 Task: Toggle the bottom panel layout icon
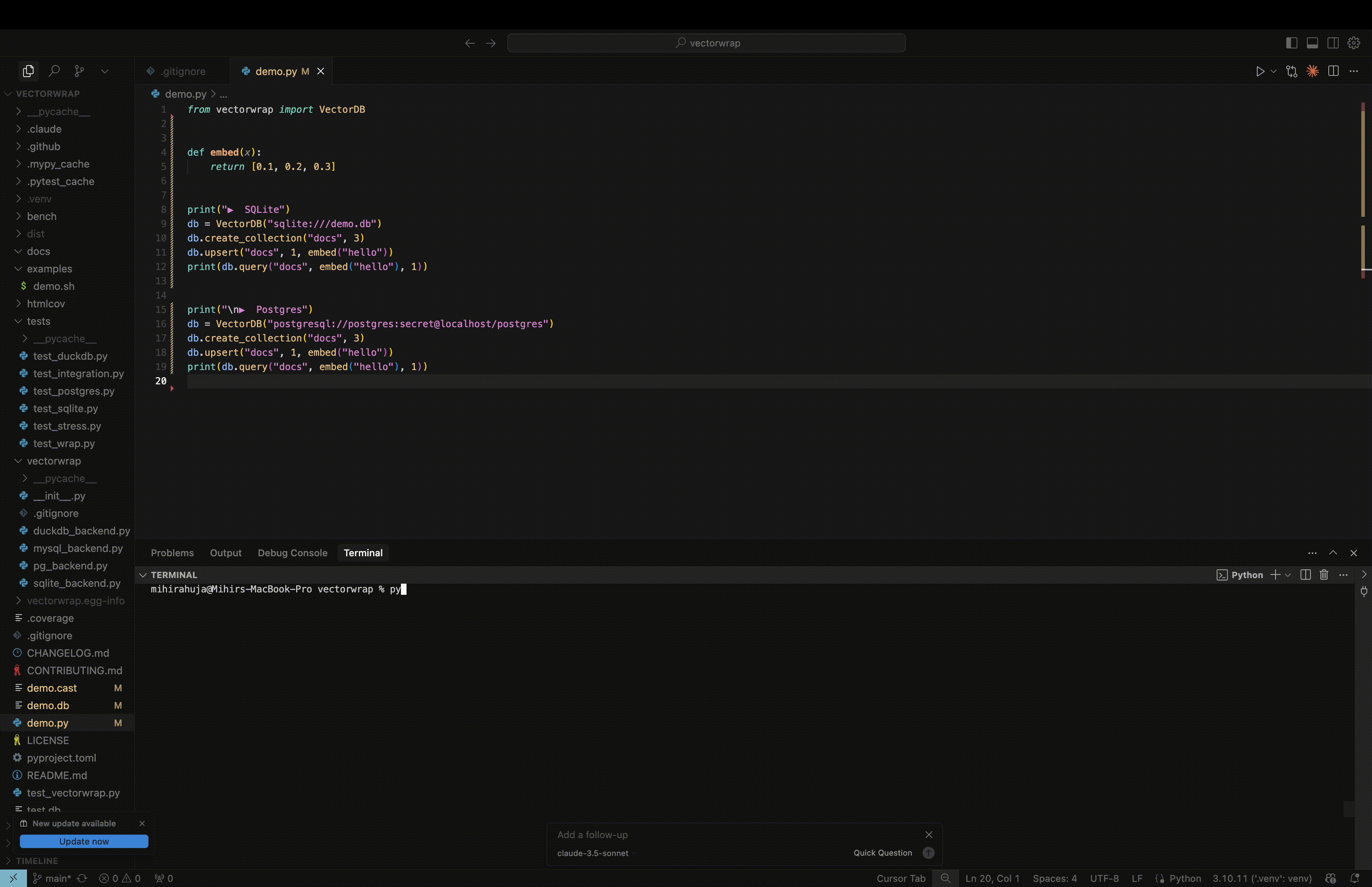1312,43
